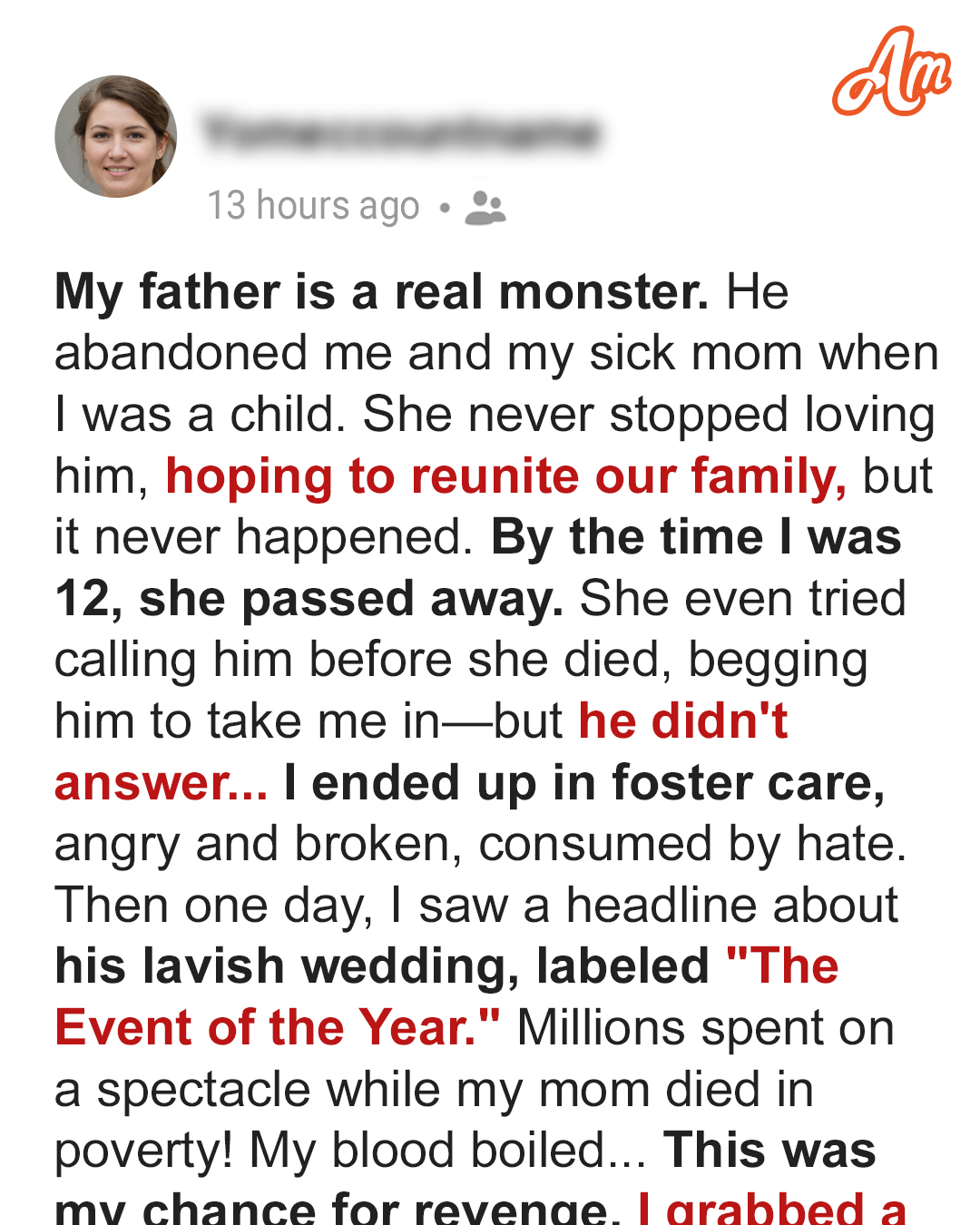Click red text 'hoping to reunite our family,'
This screenshot has height=1225, width=980.
505,476
